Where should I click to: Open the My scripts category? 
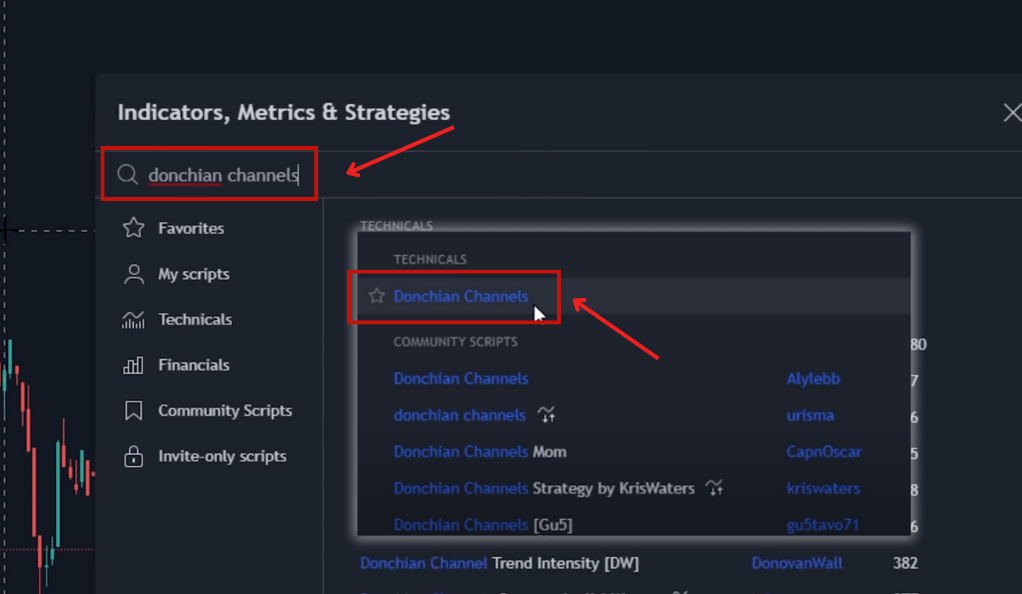(176, 274)
